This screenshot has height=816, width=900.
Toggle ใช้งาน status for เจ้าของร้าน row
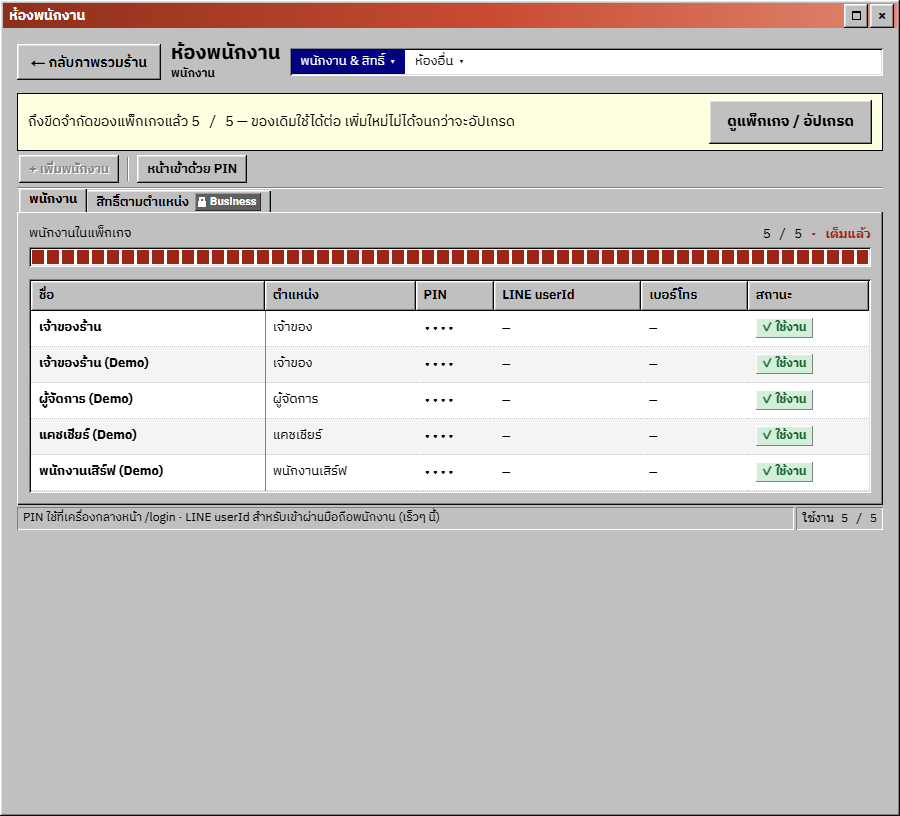click(784, 328)
